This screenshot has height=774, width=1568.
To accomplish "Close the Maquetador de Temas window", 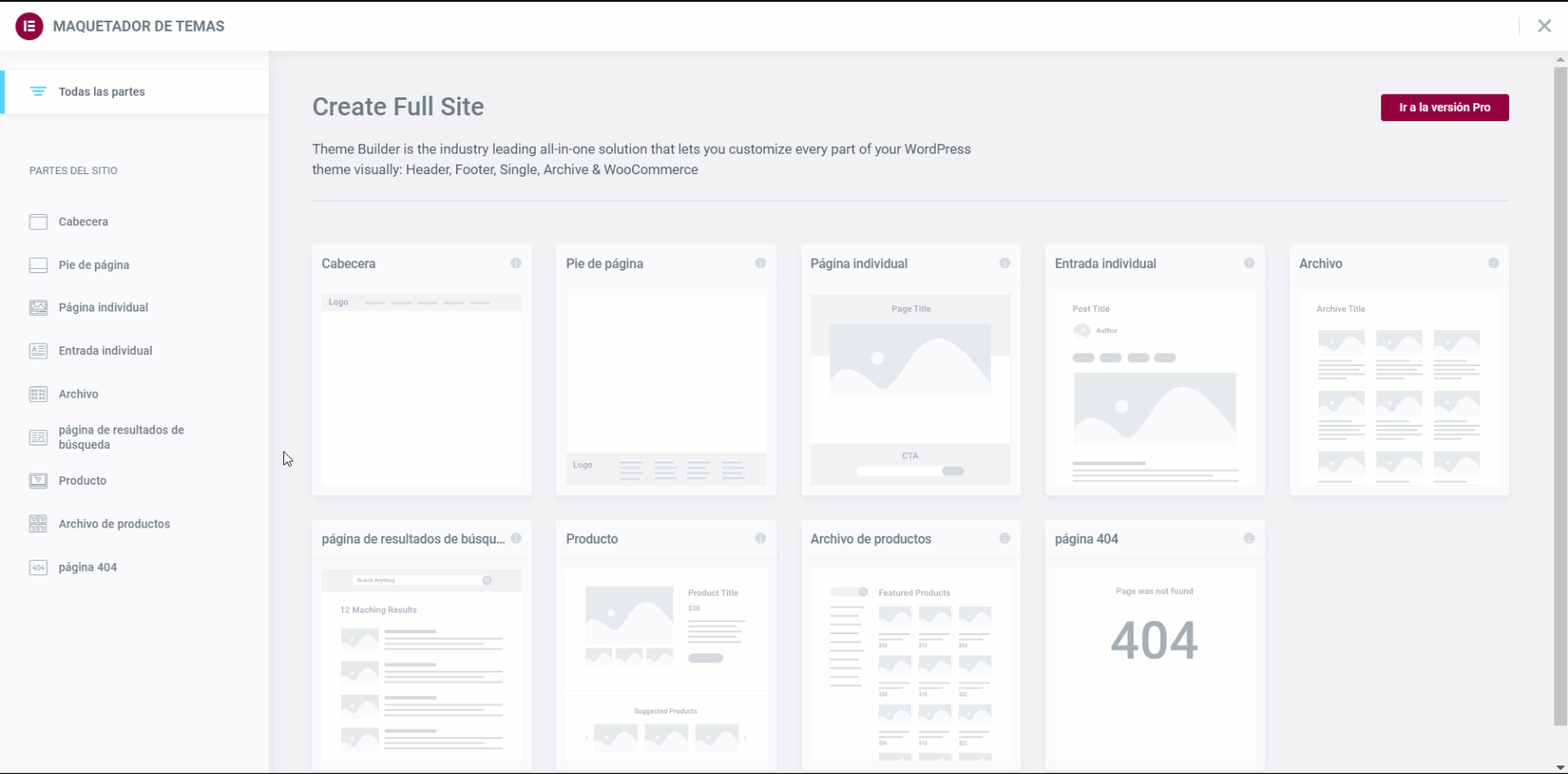I will [1544, 26].
